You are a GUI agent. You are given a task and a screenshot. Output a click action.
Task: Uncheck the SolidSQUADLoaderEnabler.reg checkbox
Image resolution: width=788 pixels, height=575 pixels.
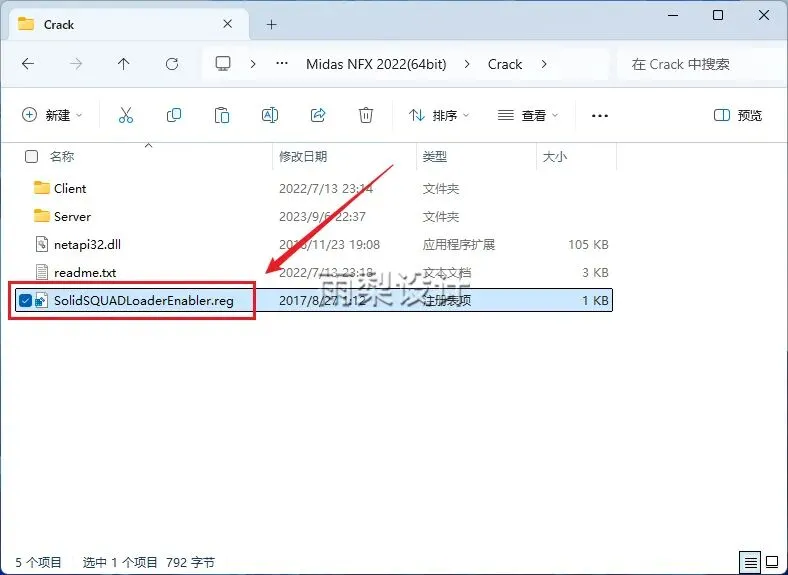25,301
